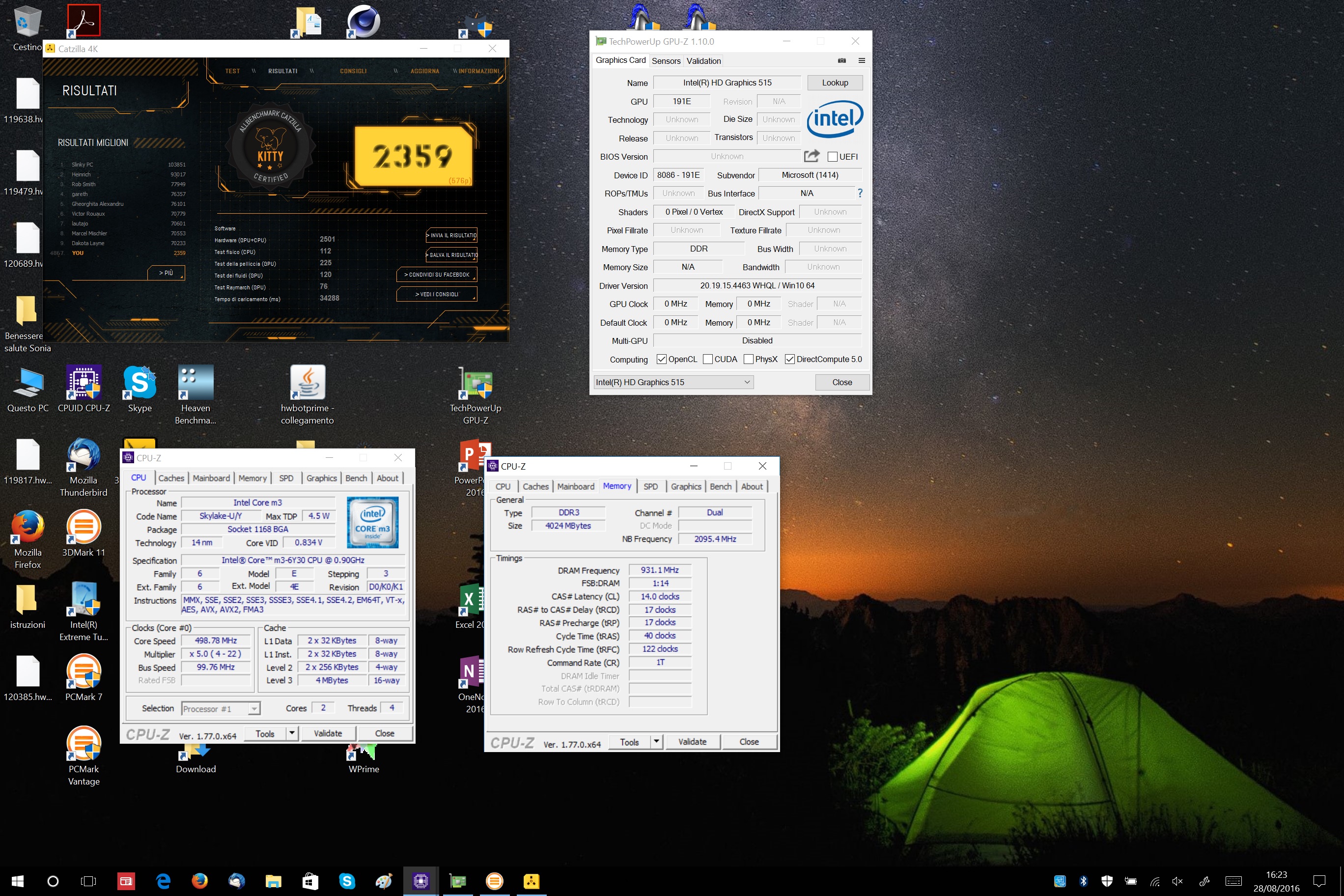Switch to CPU-Z taskbar button
The image size is (1344, 896).
click(420, 881)
